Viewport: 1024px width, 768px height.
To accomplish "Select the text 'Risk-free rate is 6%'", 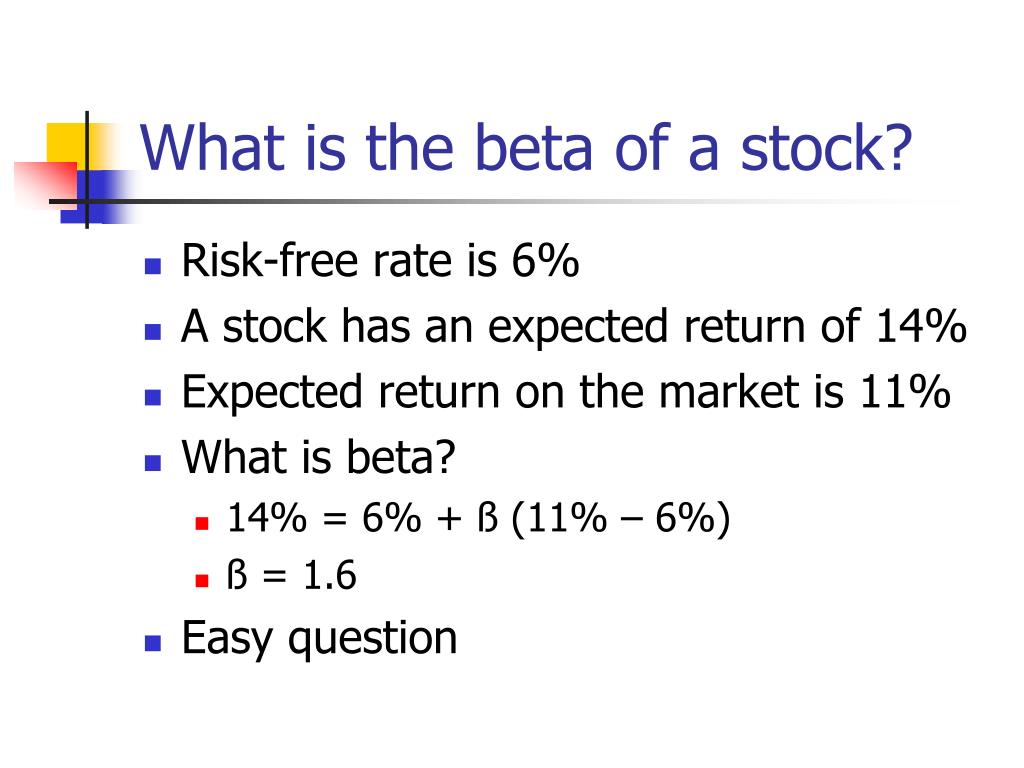I will pyautogui.click(x=380, y=261).
